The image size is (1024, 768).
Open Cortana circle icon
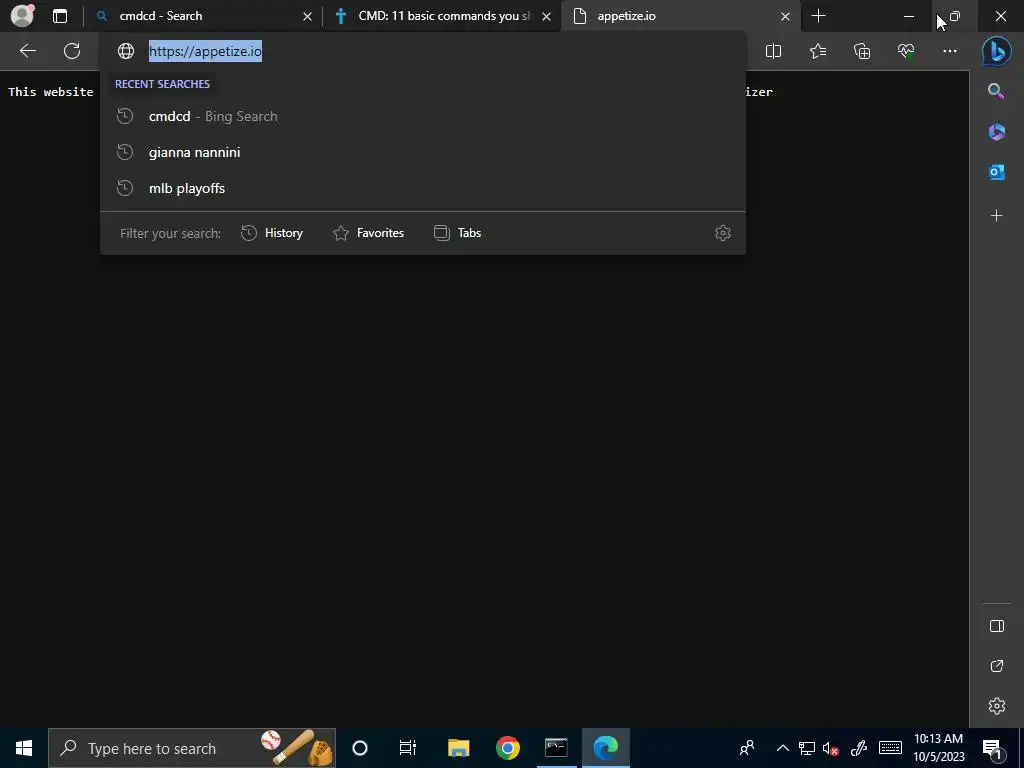click(360, 748)
